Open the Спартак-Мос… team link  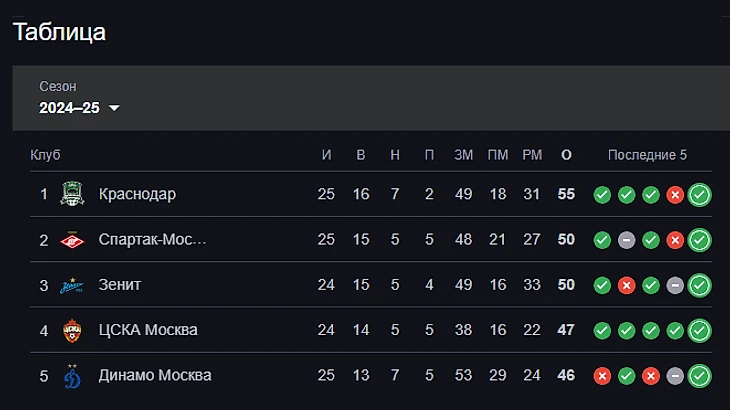point(152,240)
